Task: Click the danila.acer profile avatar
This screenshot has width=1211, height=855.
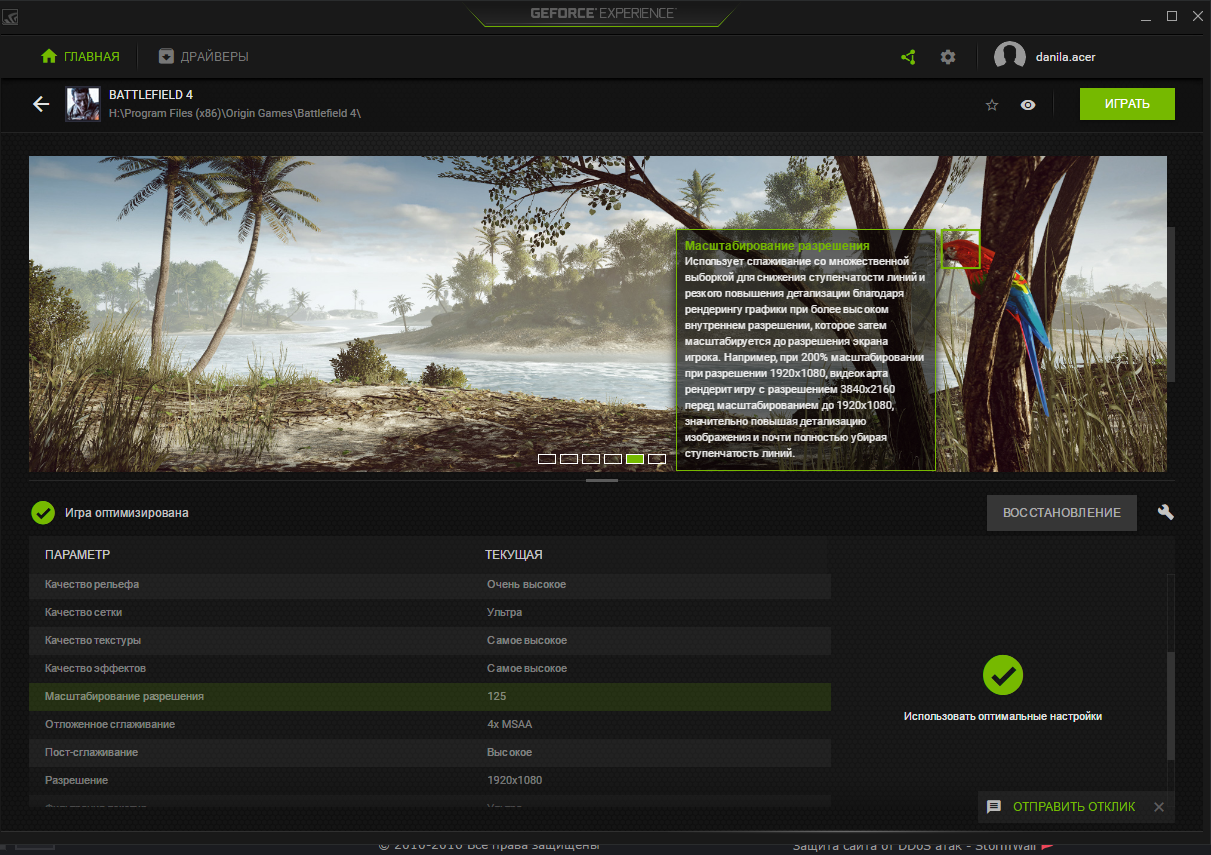Action: coord(1009,57)
